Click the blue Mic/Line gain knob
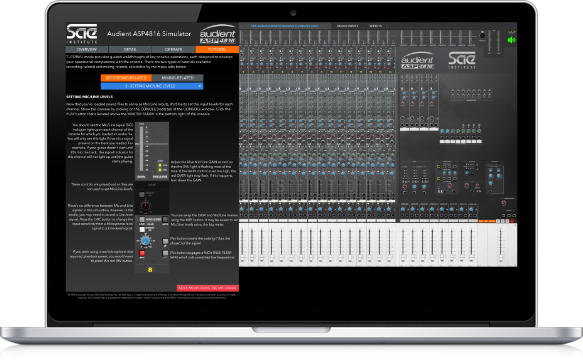 tap(145, 241)
